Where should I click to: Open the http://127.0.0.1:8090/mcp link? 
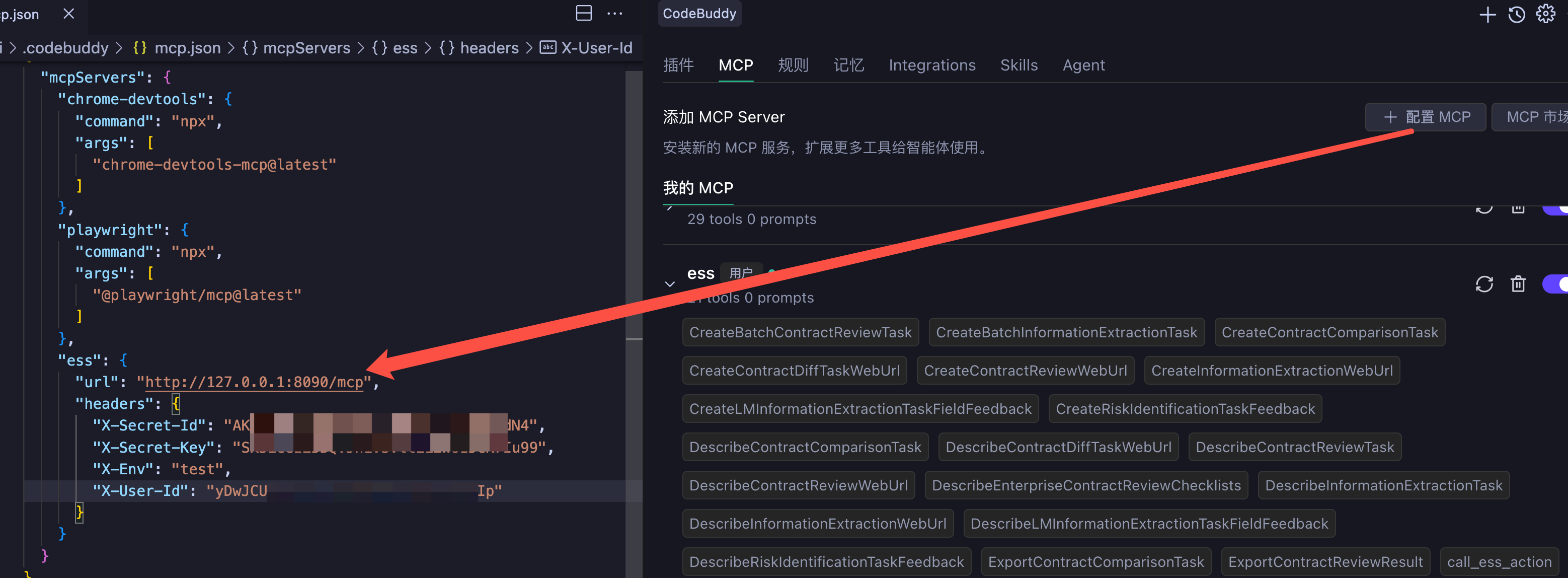[254, 383]
